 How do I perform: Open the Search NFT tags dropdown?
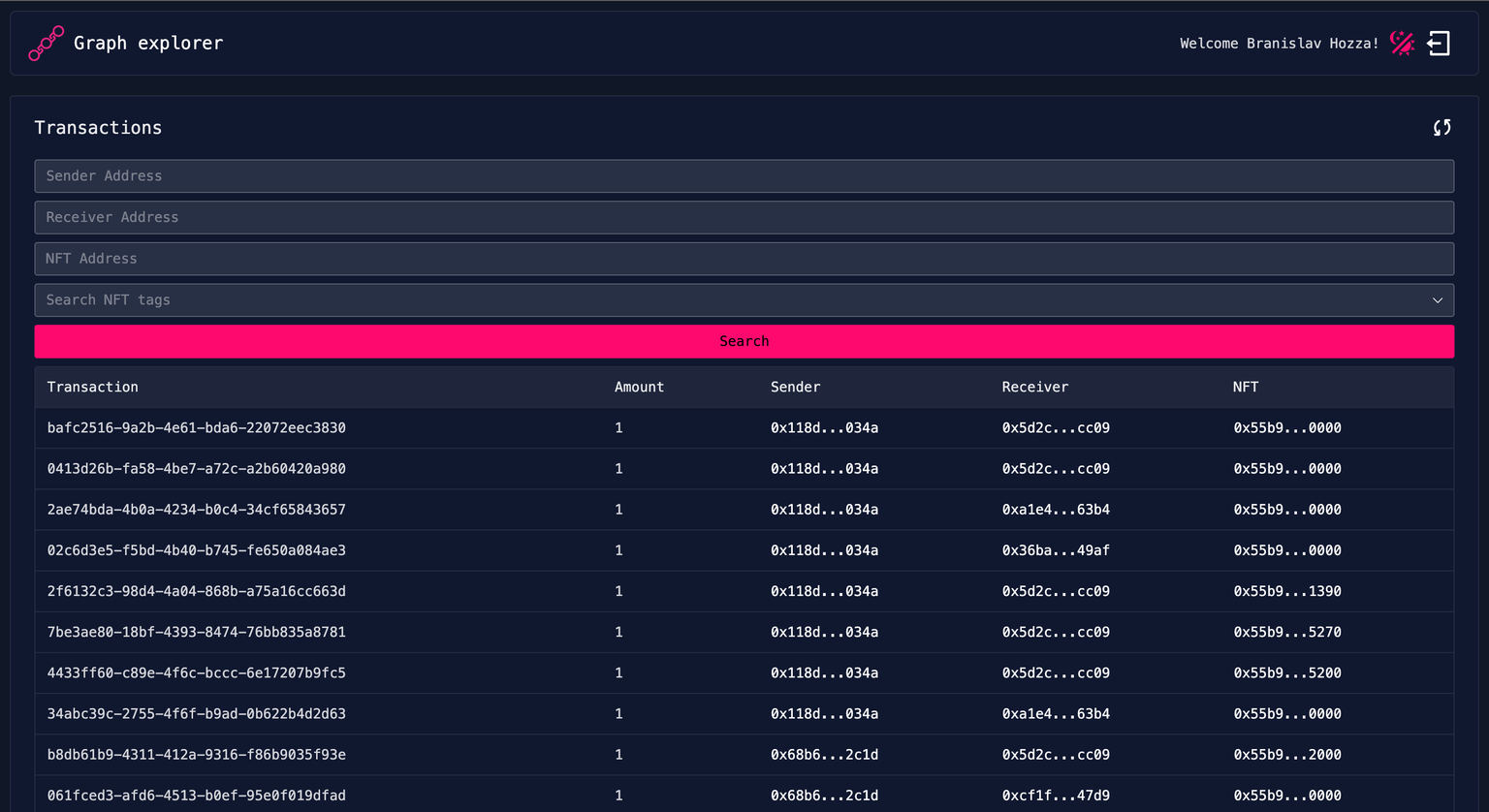point(744,300)
